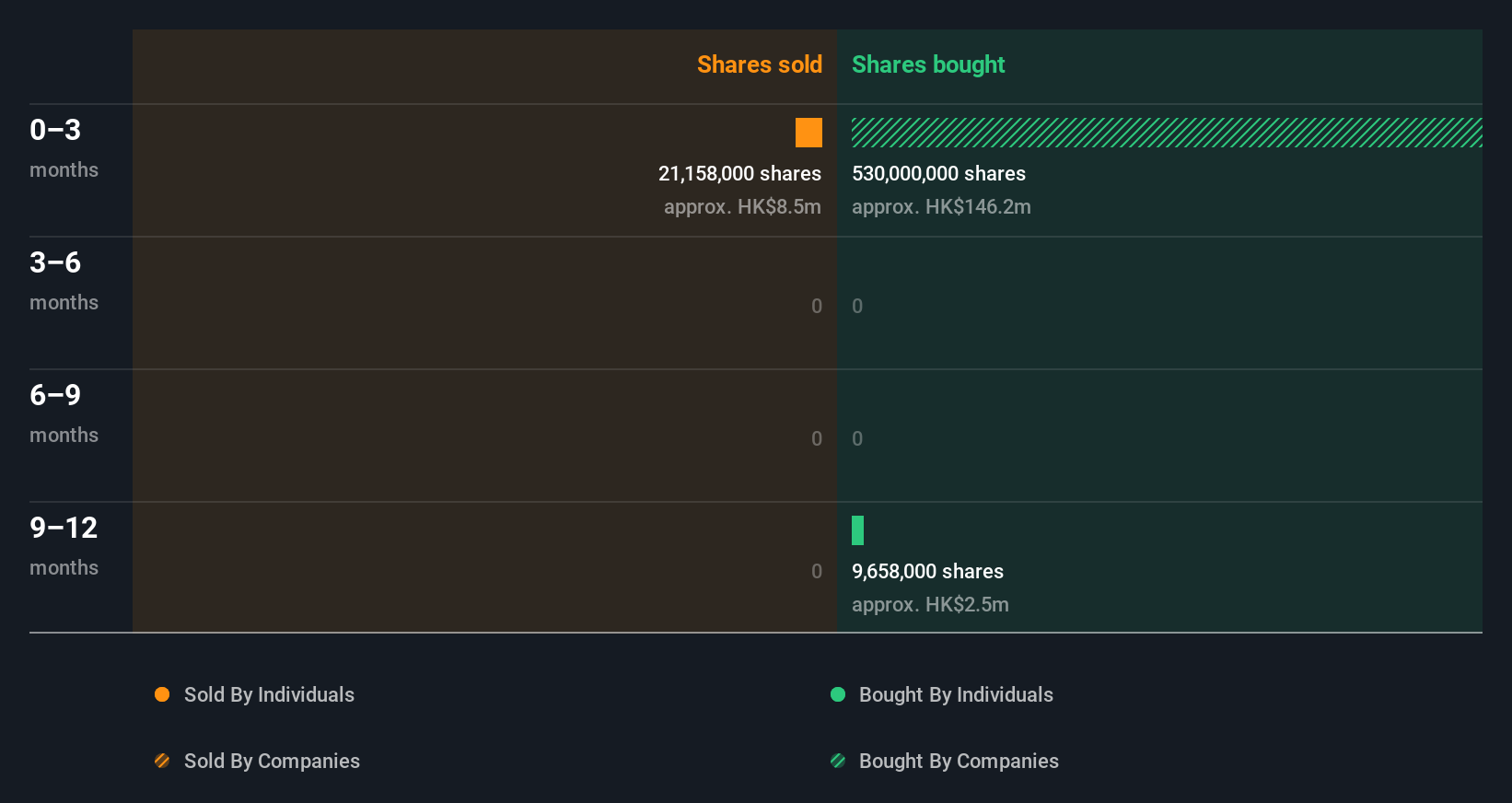Click the 9–12 months sold zero value
The height and width of the screenshot is (803, 1512).
click(x=817, y=571)
